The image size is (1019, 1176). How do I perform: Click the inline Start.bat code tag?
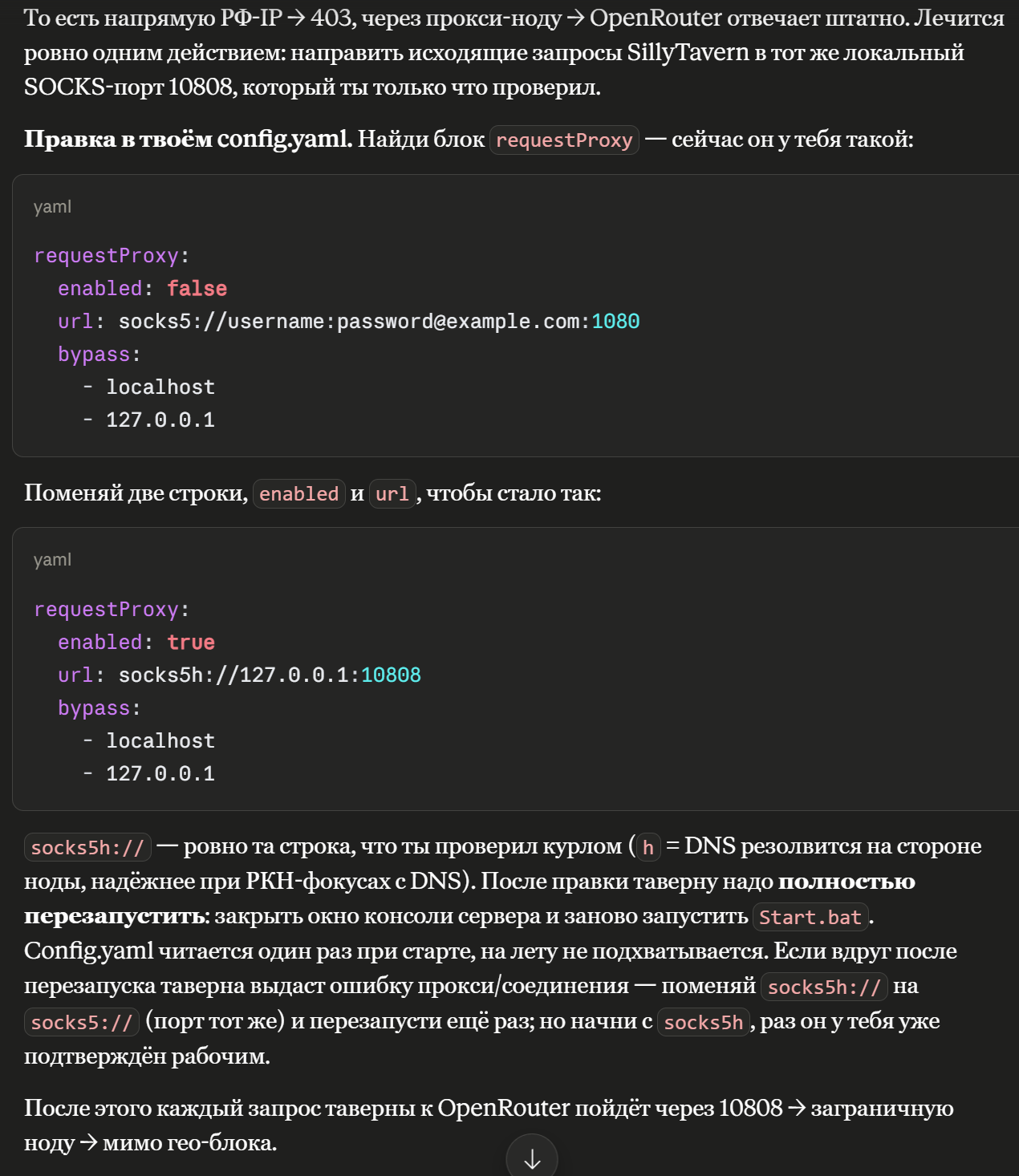810,918
